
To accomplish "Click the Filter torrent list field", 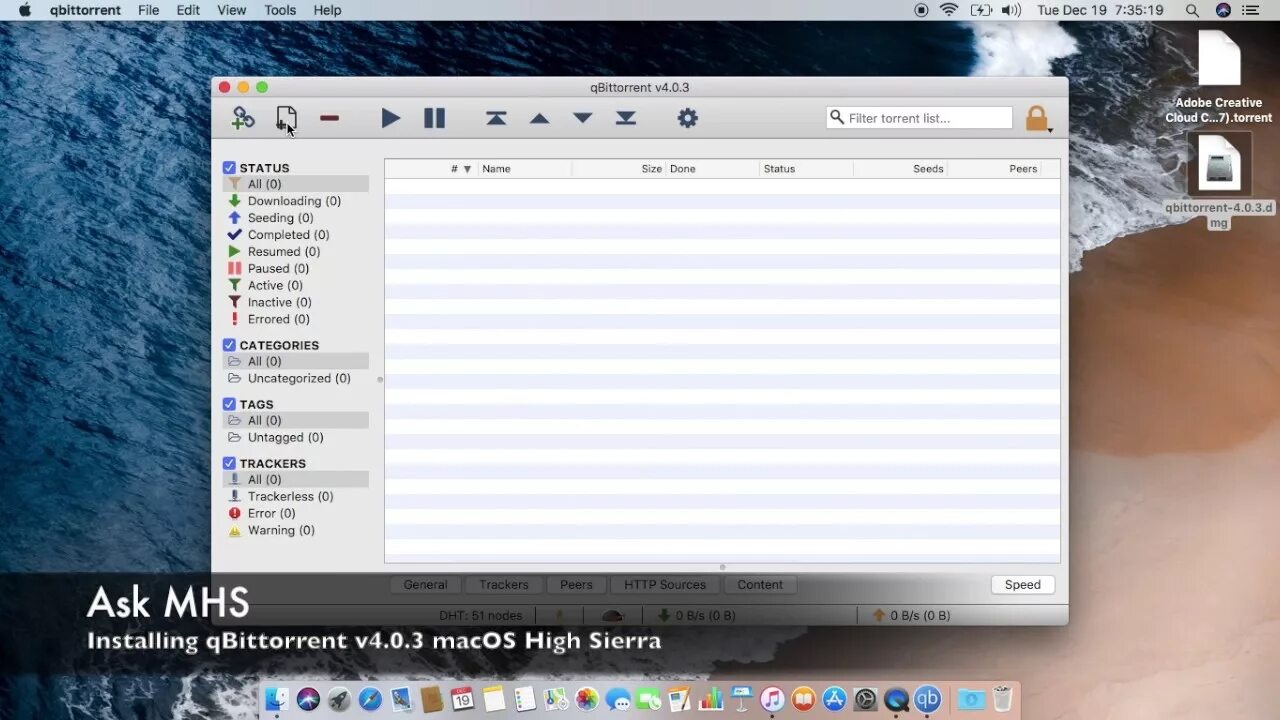I will pyautogui.click(x=920, y=118).
